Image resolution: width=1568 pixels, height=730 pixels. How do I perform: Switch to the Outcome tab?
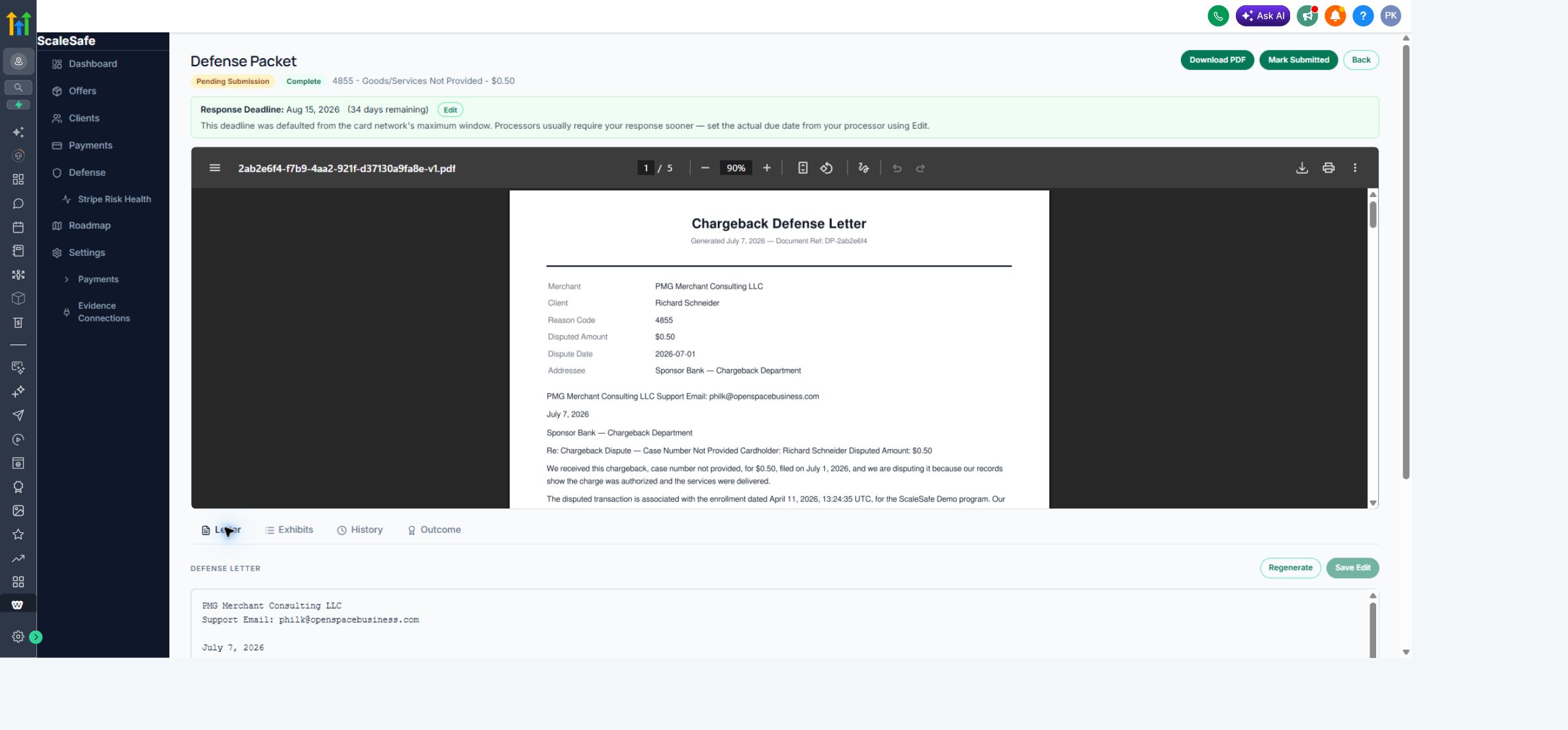coord(434,530)
